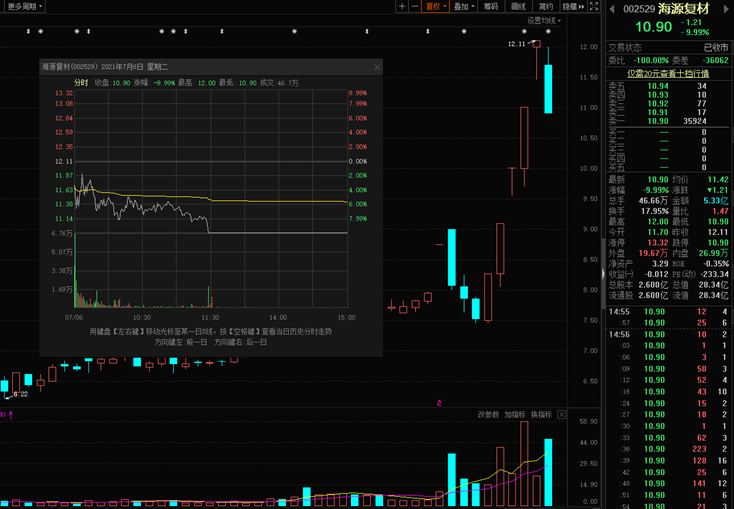Click the tick row with volume 223
This screenshot has height=509, width=734.
[668, 449]
